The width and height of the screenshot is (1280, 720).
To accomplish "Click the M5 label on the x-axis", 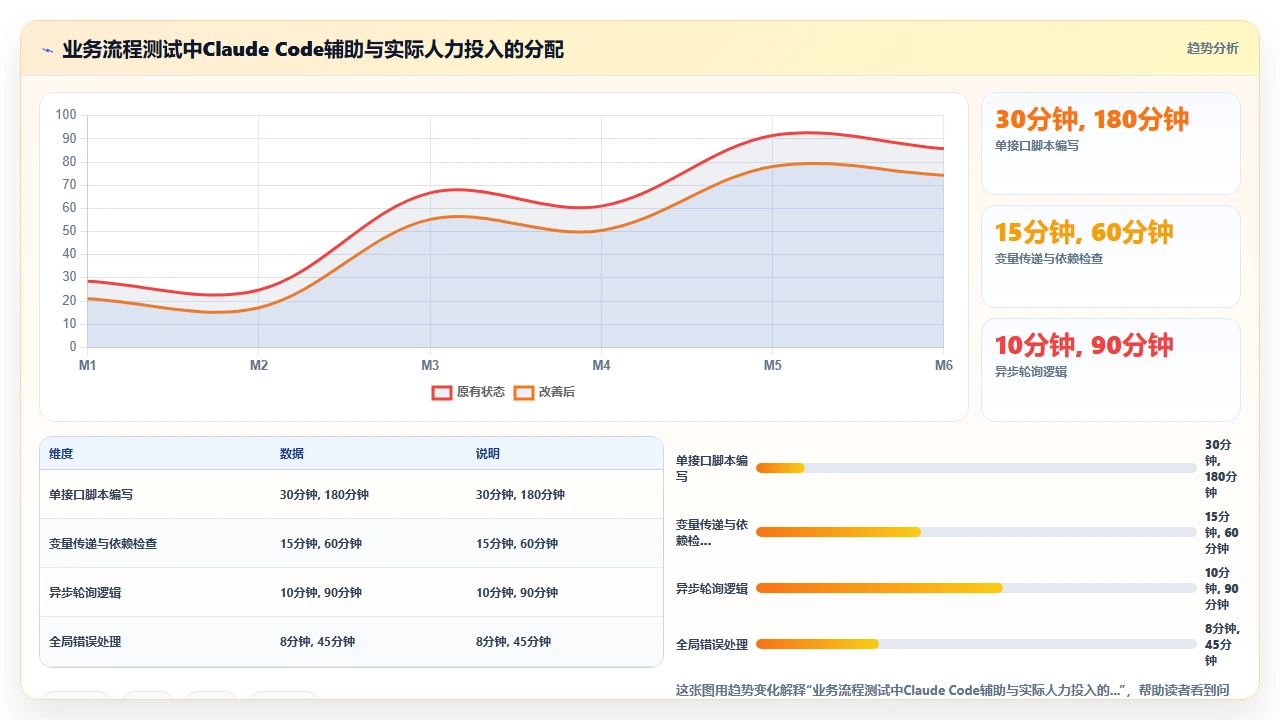I will [x=773, y=366].
